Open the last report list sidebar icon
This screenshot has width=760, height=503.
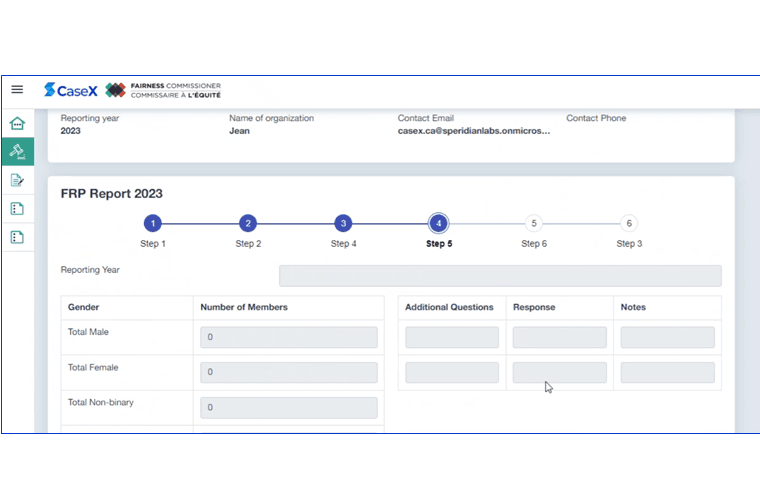point(17,237)
